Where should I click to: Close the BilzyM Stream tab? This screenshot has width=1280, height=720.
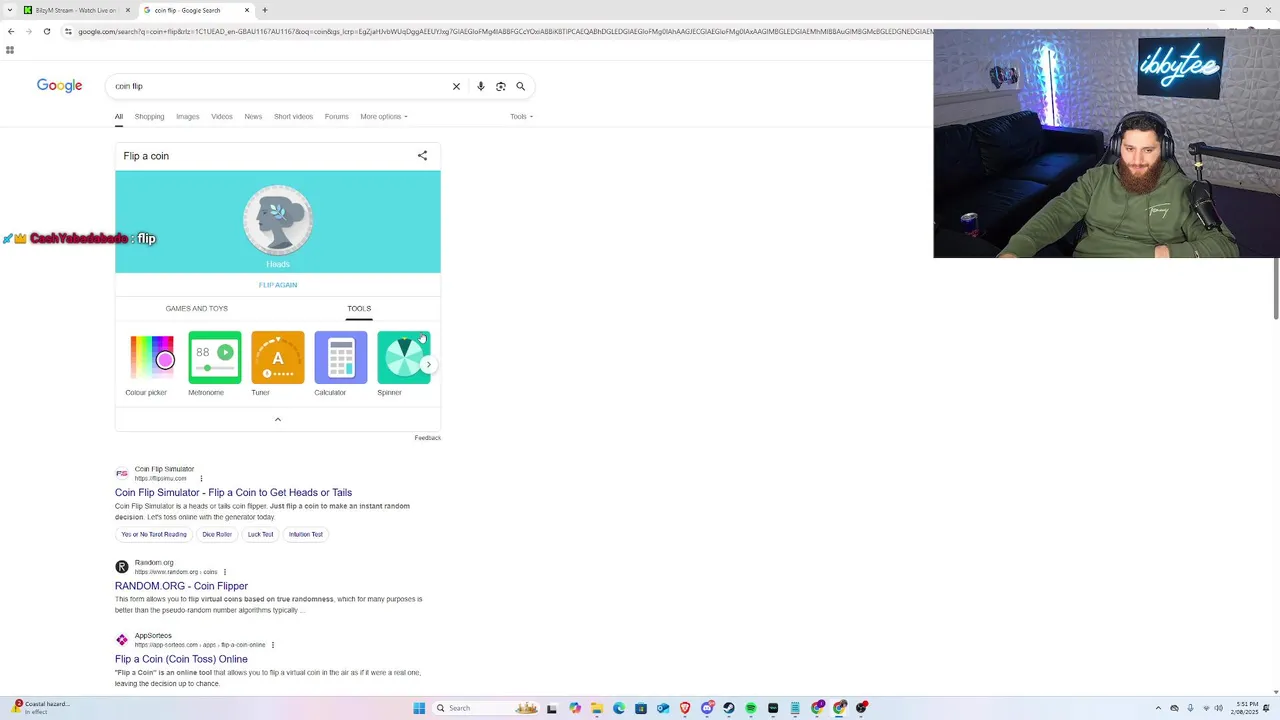click(x=128, y=10)
